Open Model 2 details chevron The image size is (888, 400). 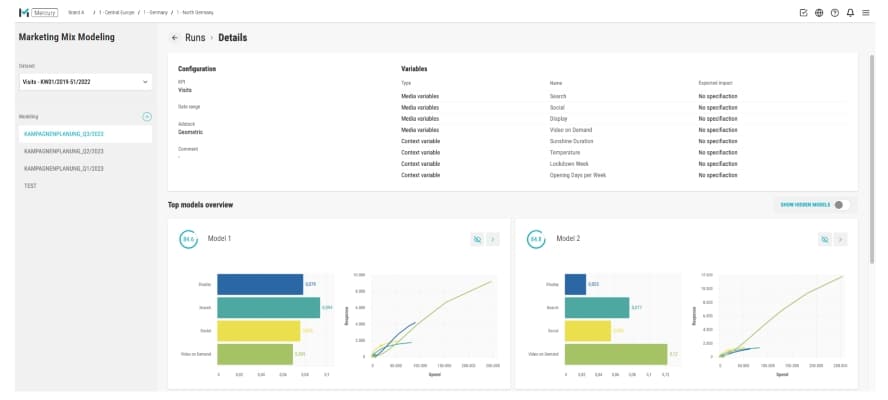click(x=840, y=240)
